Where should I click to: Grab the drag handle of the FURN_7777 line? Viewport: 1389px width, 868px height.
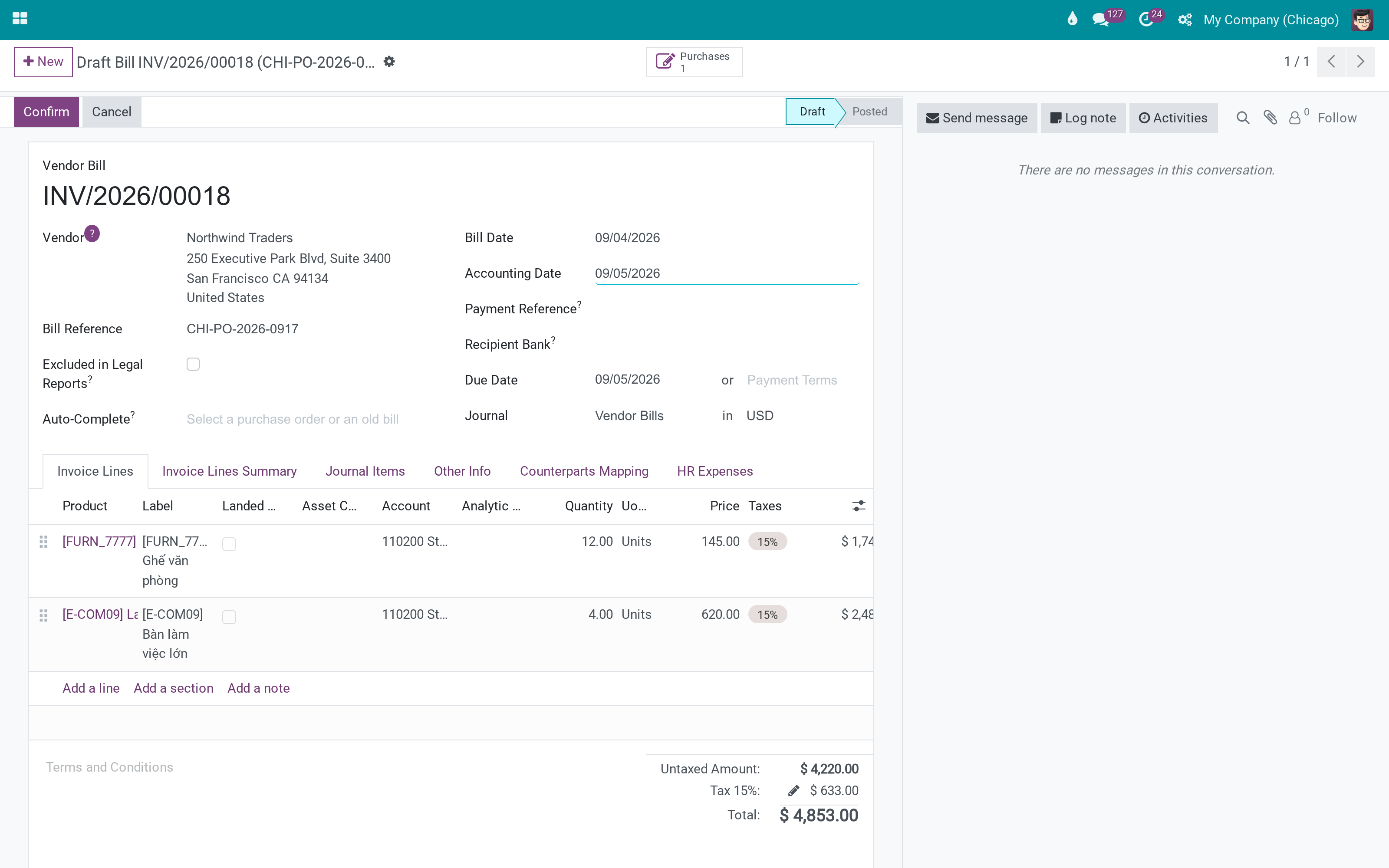coord(43,542)
